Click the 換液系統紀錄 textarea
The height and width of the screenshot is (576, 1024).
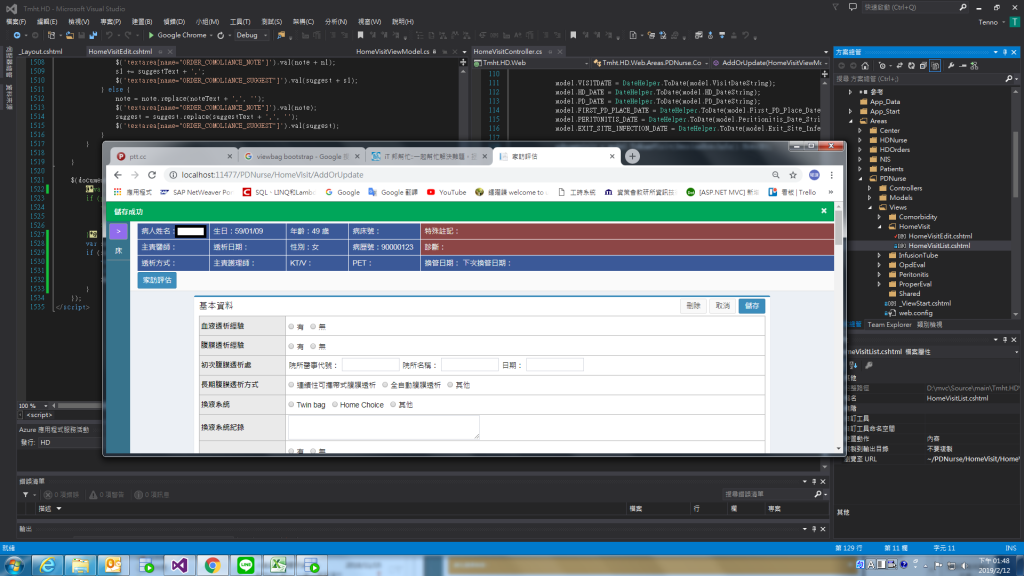point(383,427)
